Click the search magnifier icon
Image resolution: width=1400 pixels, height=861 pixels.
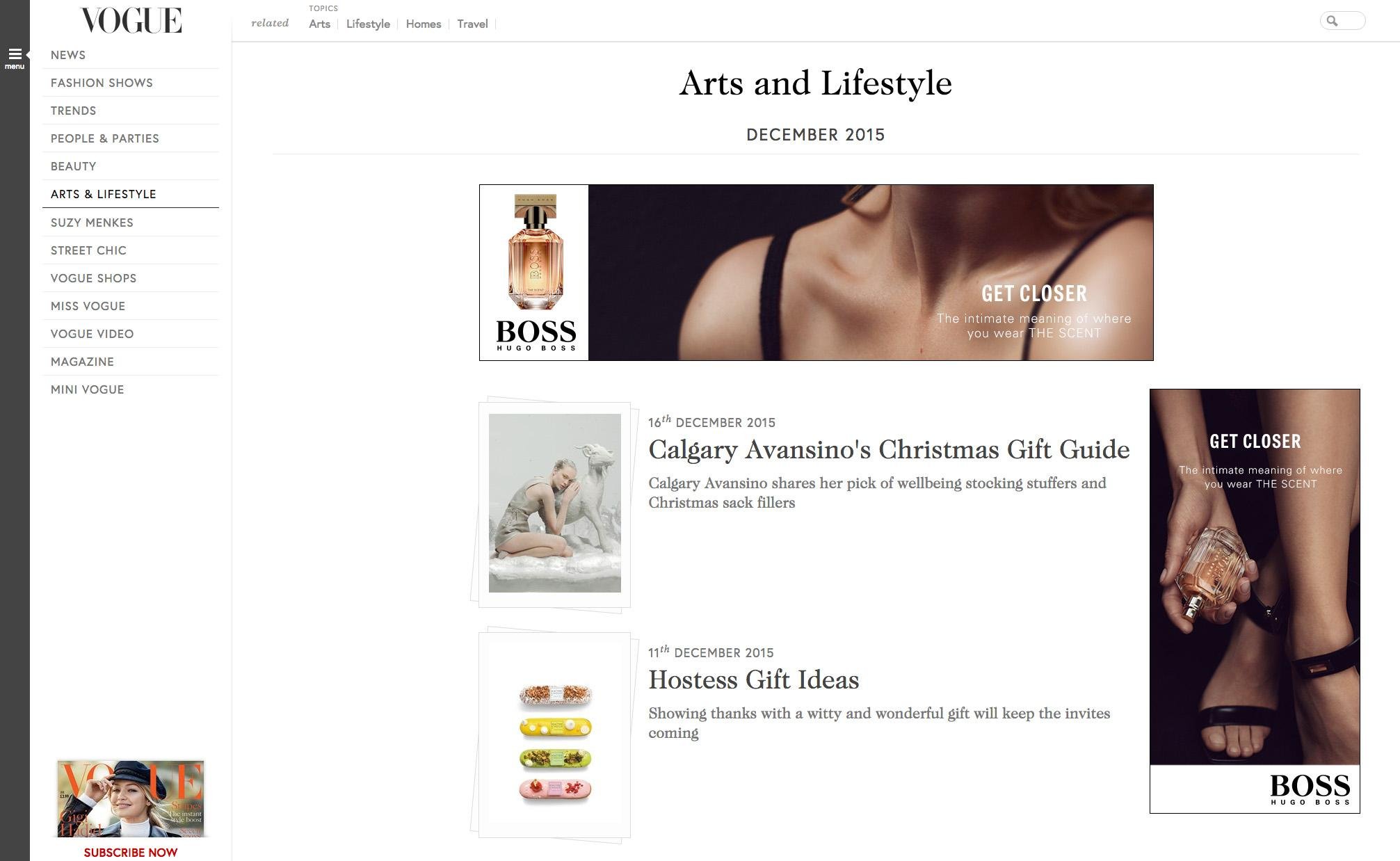pos(1332,21)
